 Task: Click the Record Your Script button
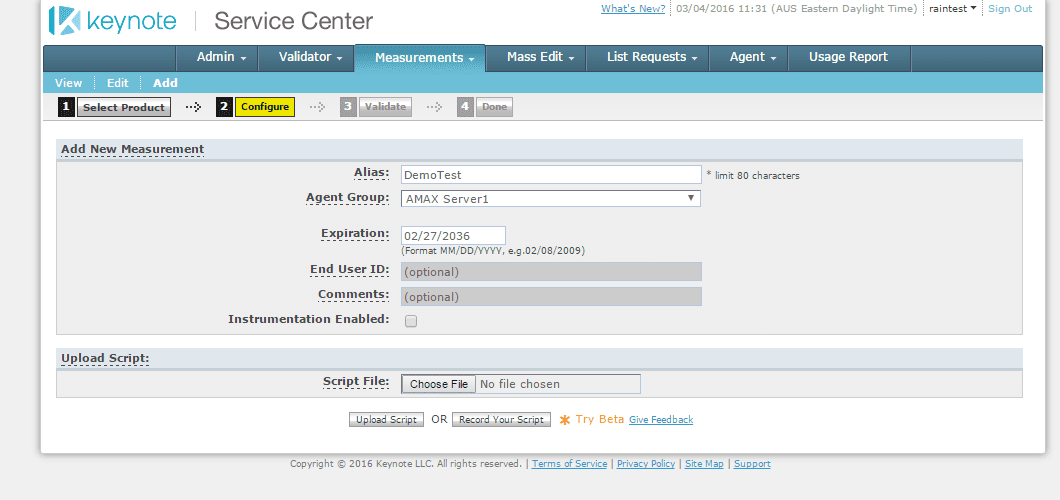coord(502,420)
